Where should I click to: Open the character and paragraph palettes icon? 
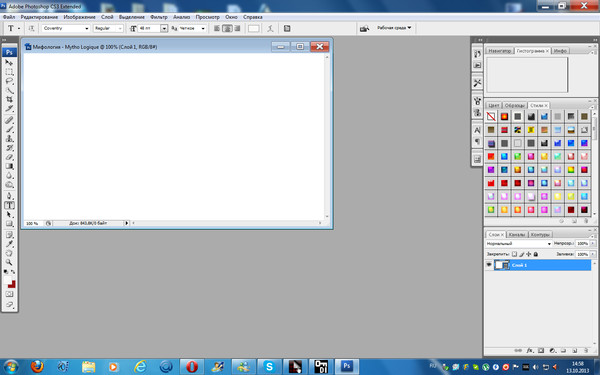(x=287, y=28)
